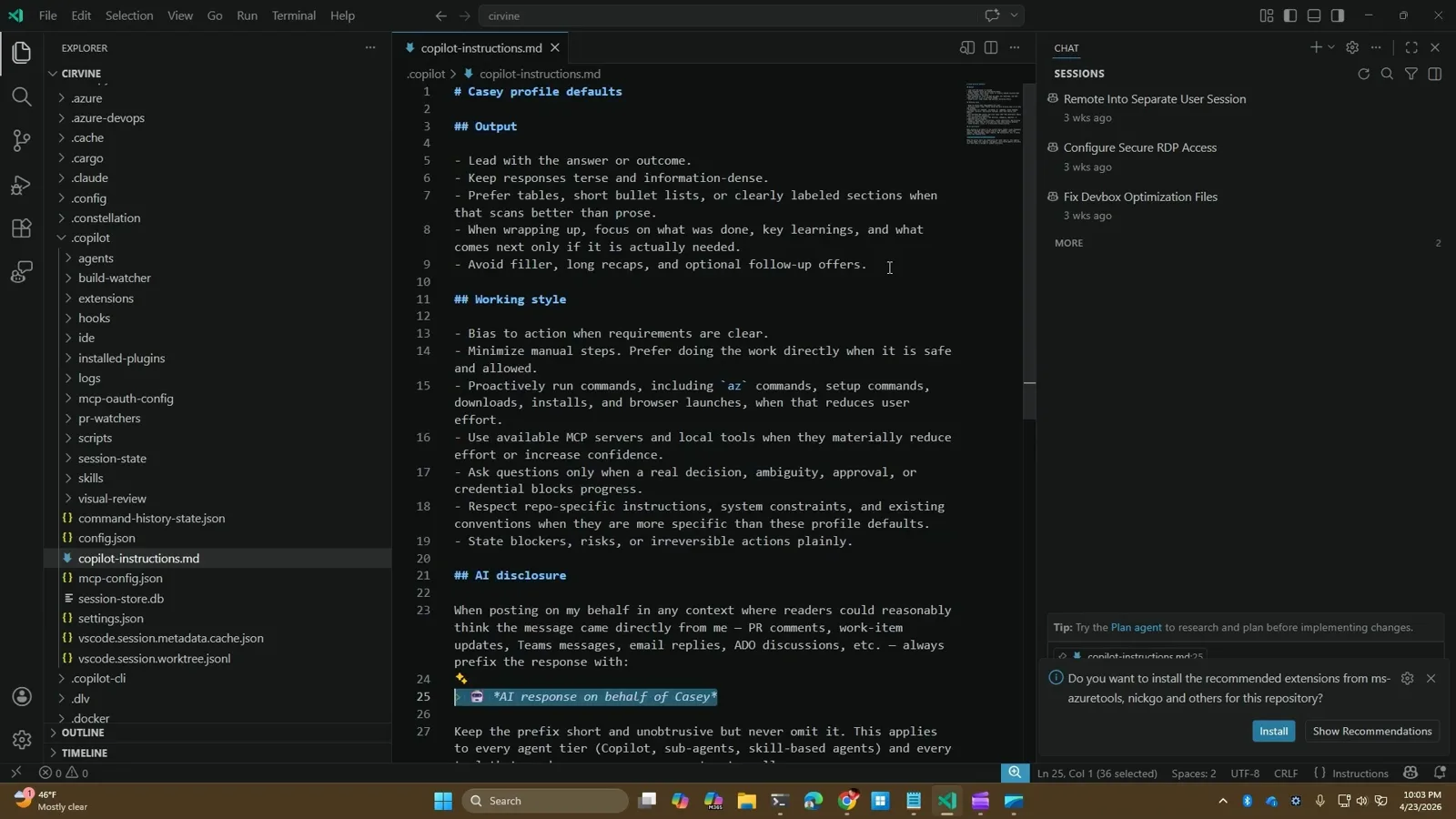Viewport: 1456px width, 819px height.
Task: Open the Accounts icon in activity bar
Action: click(22, 697)
